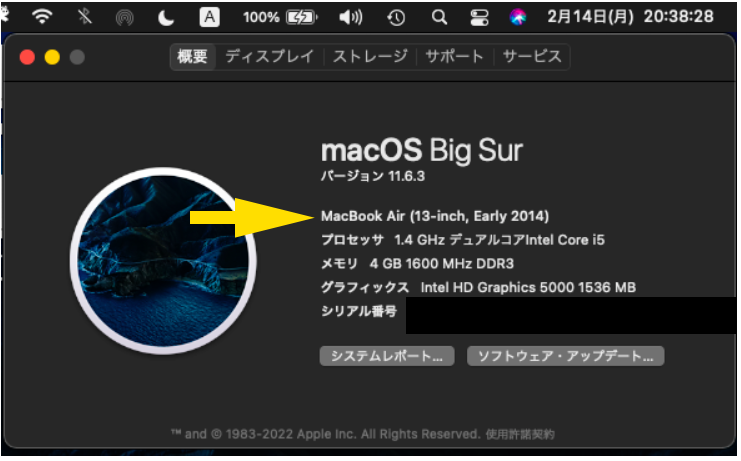This screenshot has height=461, width=741.
Task: Launch Siri from menu bar
Action: 518,18
